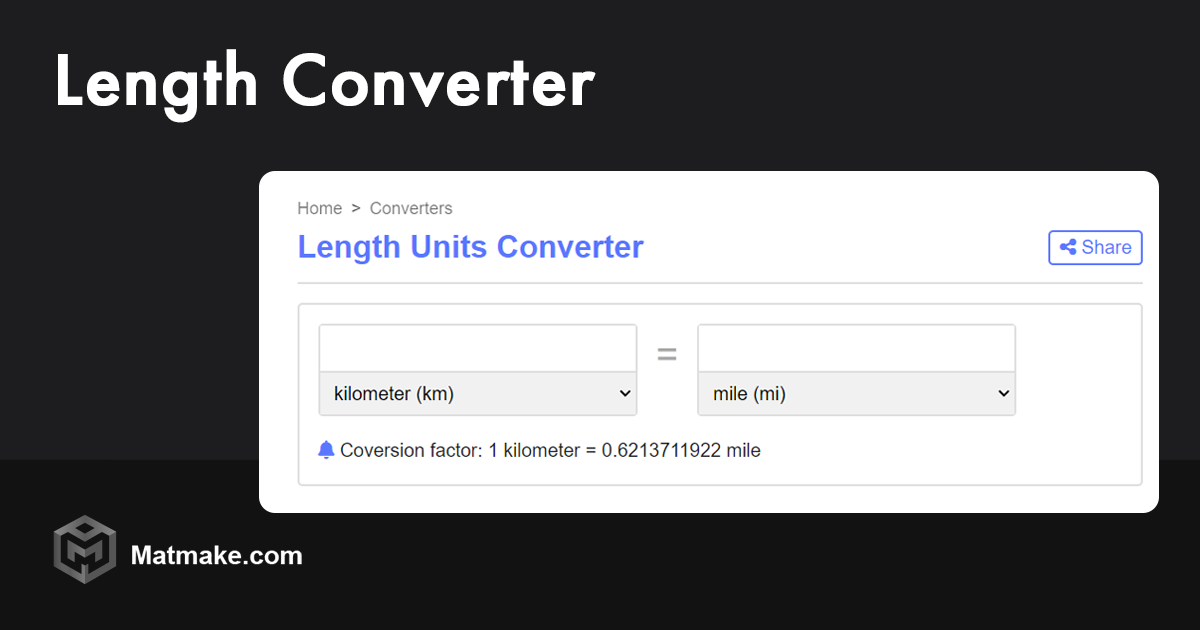1200x630 pixels.
Task: Click the Length Converter page title
Action: point(324,82)
